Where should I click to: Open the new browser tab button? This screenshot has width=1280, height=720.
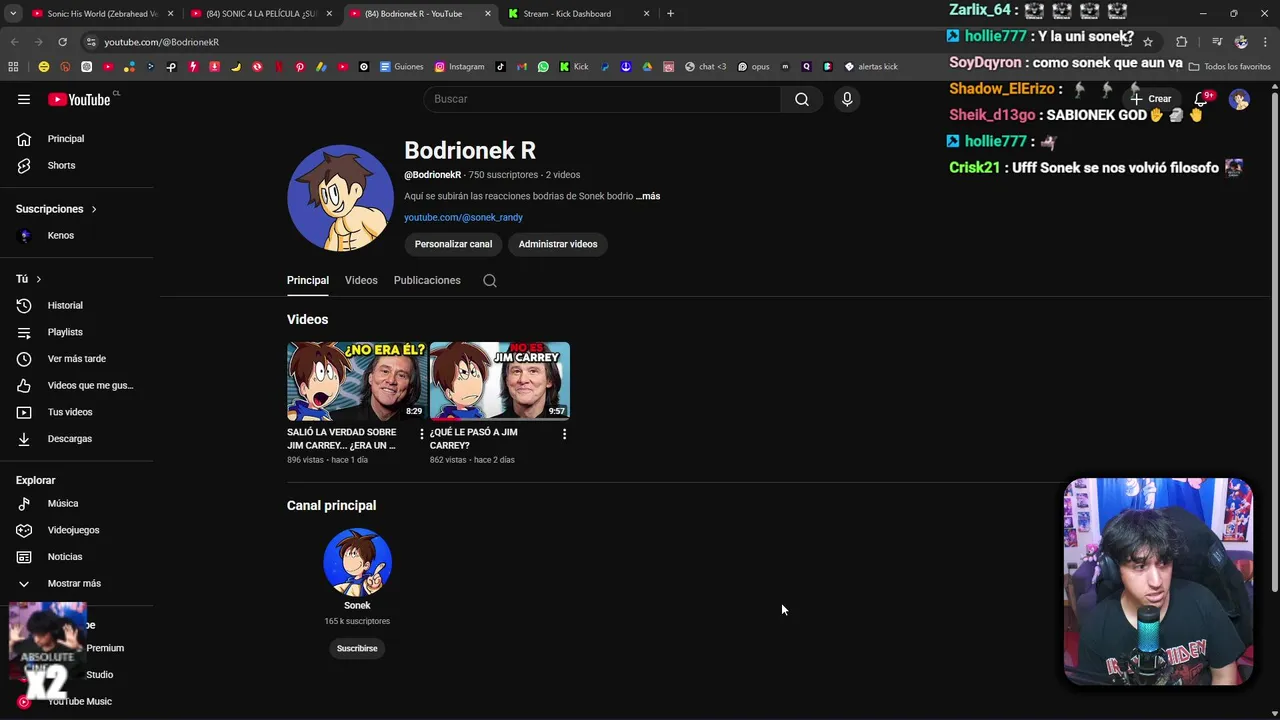(670, 14)
